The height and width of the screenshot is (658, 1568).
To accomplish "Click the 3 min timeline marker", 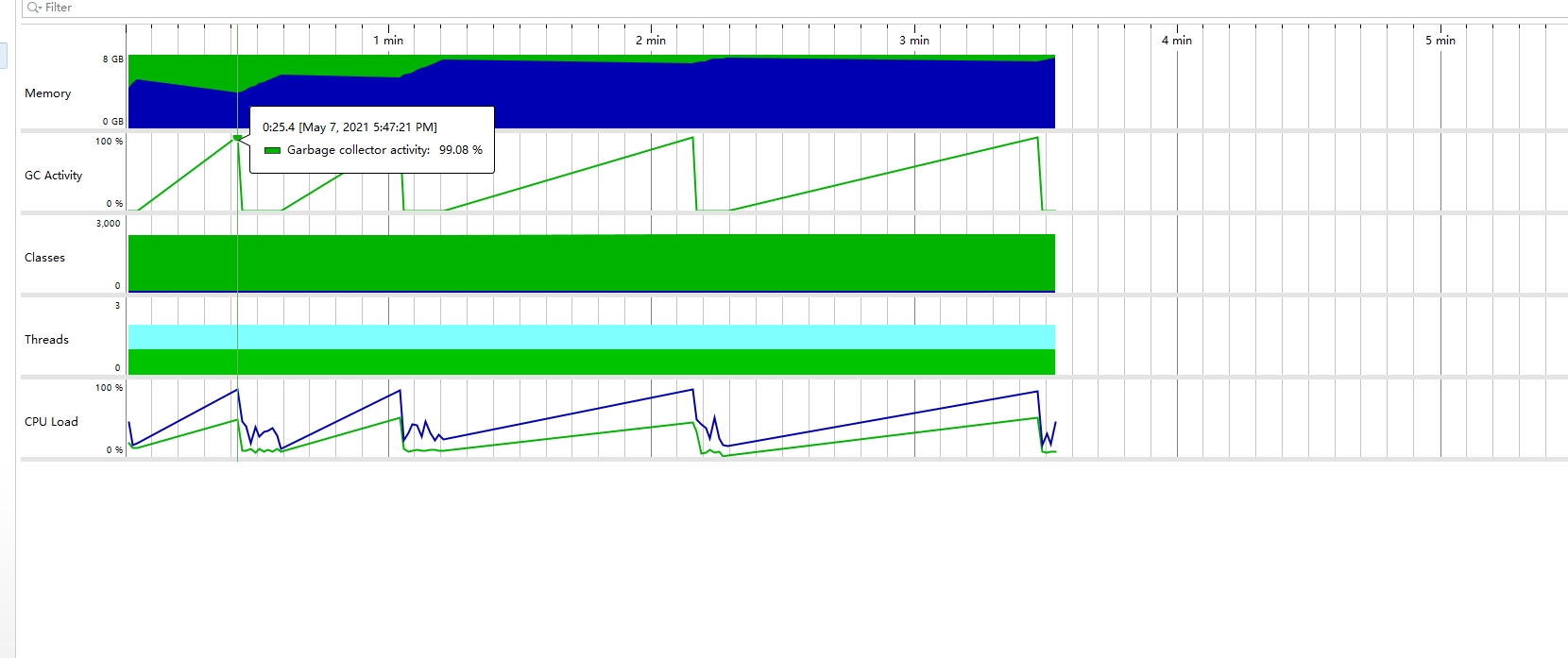I will tap(914, 41).
